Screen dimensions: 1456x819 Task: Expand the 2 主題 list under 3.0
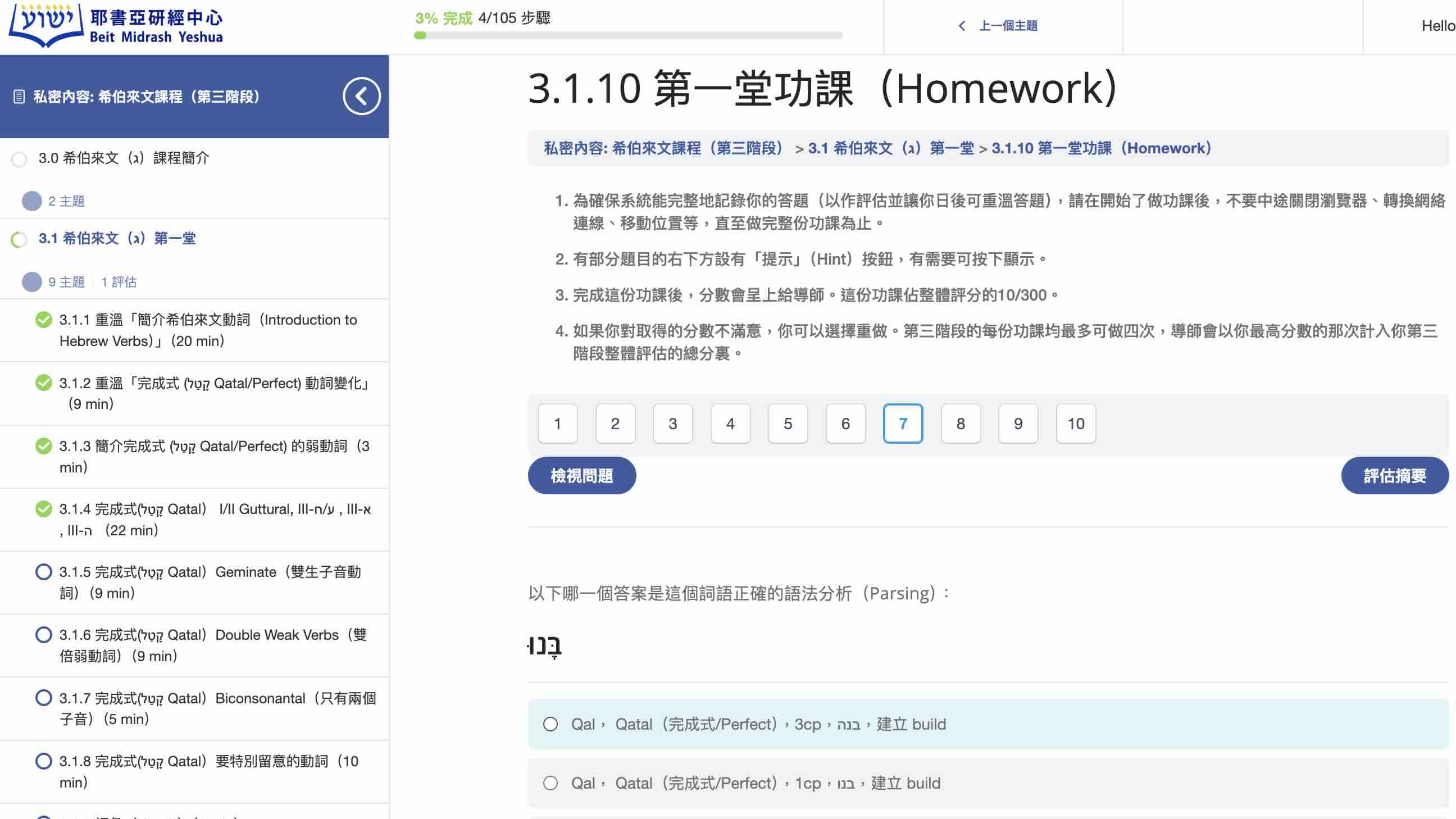[x=53, y=201]
